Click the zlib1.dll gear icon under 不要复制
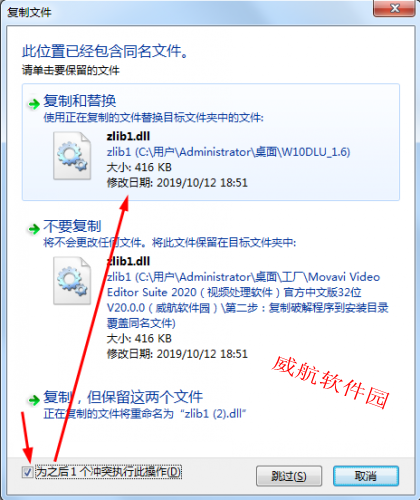The image size is (420, 500). [72, 281]
